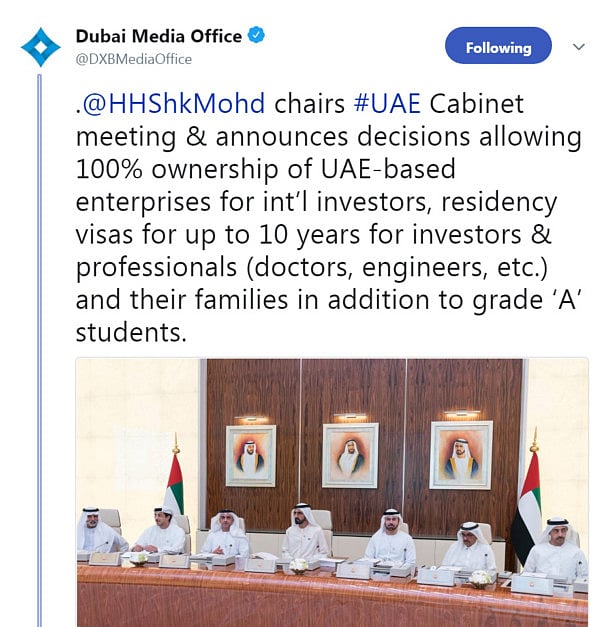Open the tweet options chevron menu
This screenshot has width=616, height=627.
pos(578,47)
